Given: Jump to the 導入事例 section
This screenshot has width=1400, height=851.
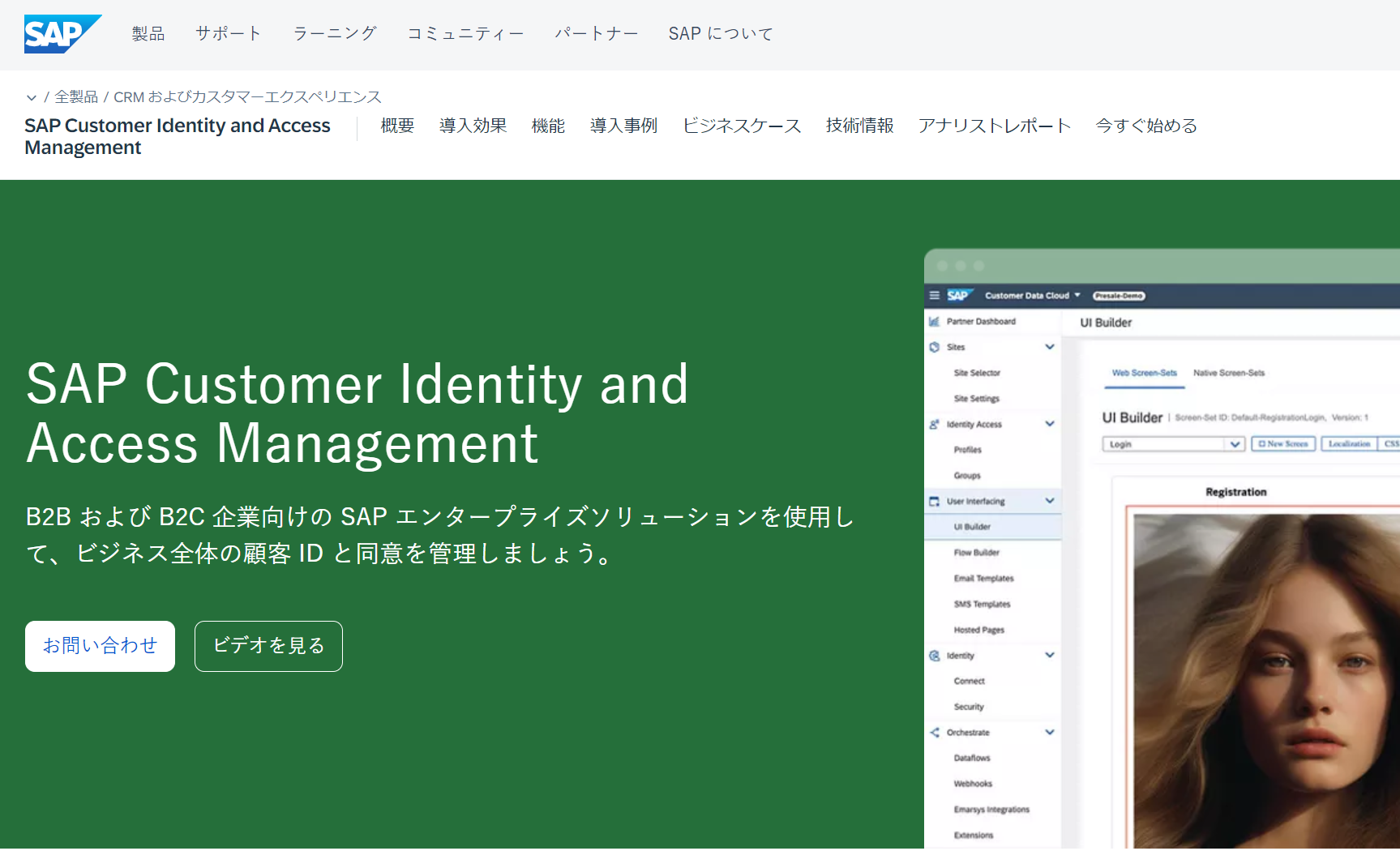Looking at the screenshot, I should click(x=623, y=126).
